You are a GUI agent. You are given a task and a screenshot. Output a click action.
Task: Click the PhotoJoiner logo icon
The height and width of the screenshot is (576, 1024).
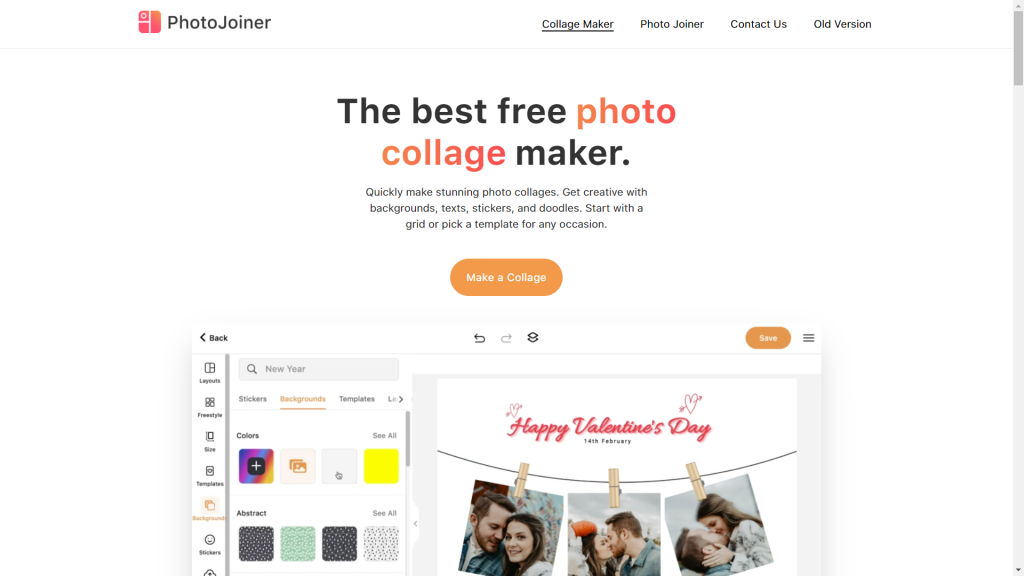150,22
